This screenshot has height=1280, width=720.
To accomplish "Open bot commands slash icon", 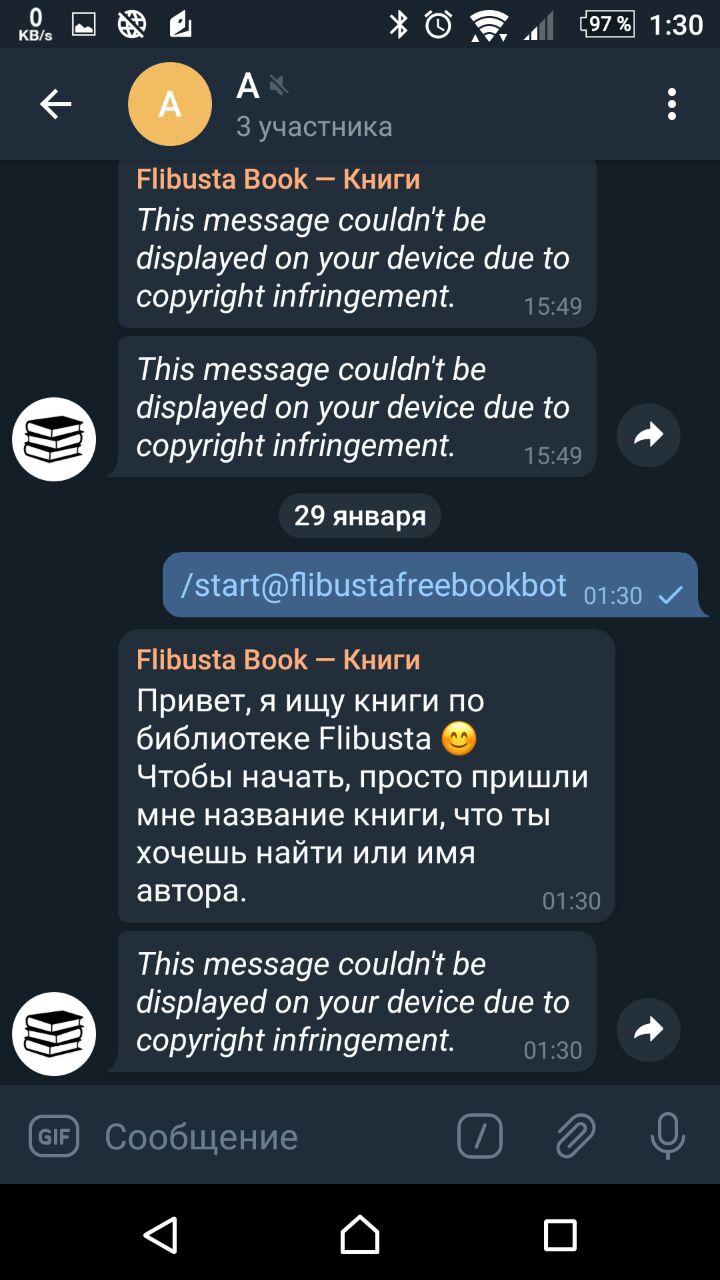I will (x=480, y=1136).
